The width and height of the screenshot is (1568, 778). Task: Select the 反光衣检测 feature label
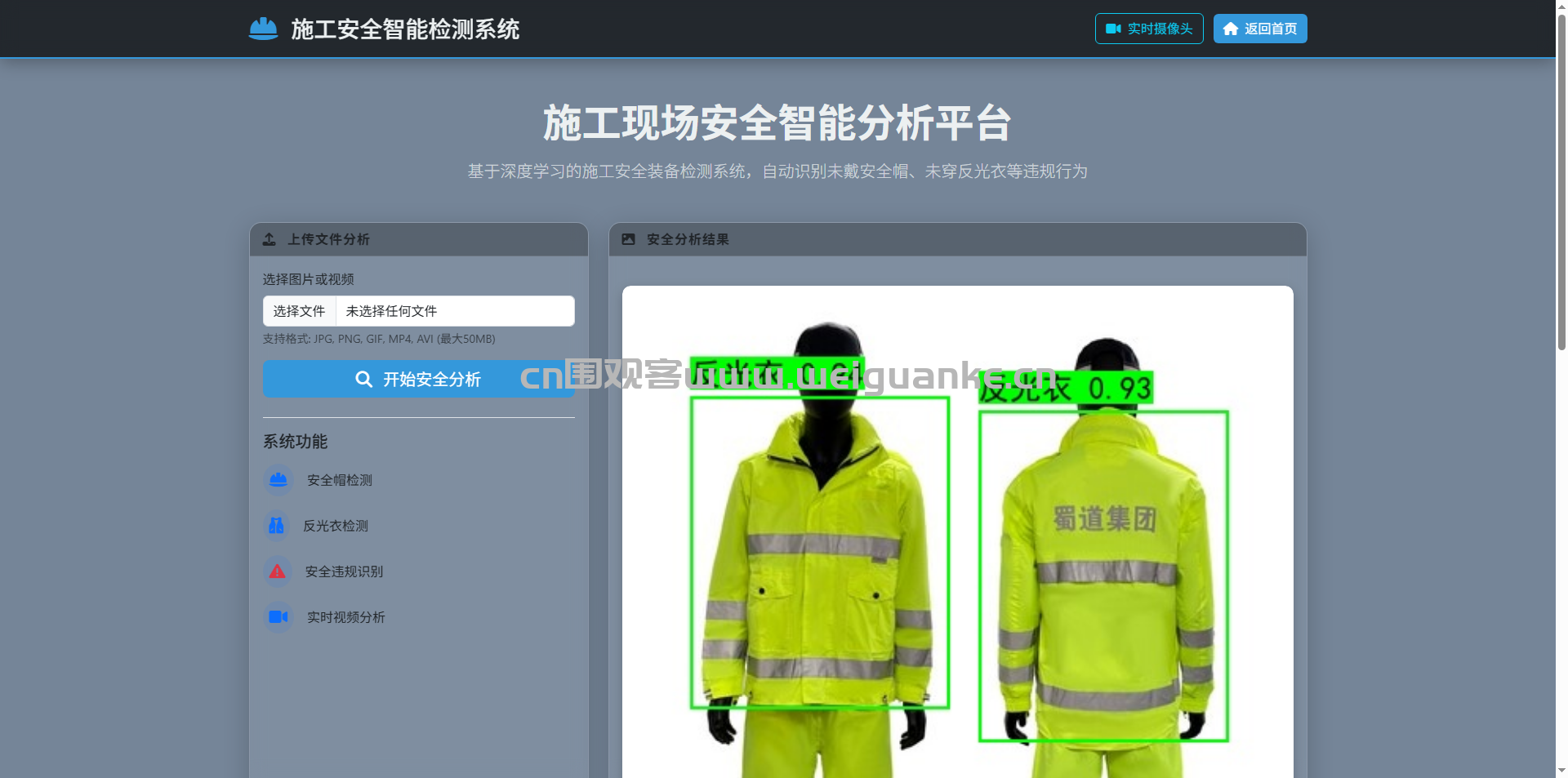[336, 526]
